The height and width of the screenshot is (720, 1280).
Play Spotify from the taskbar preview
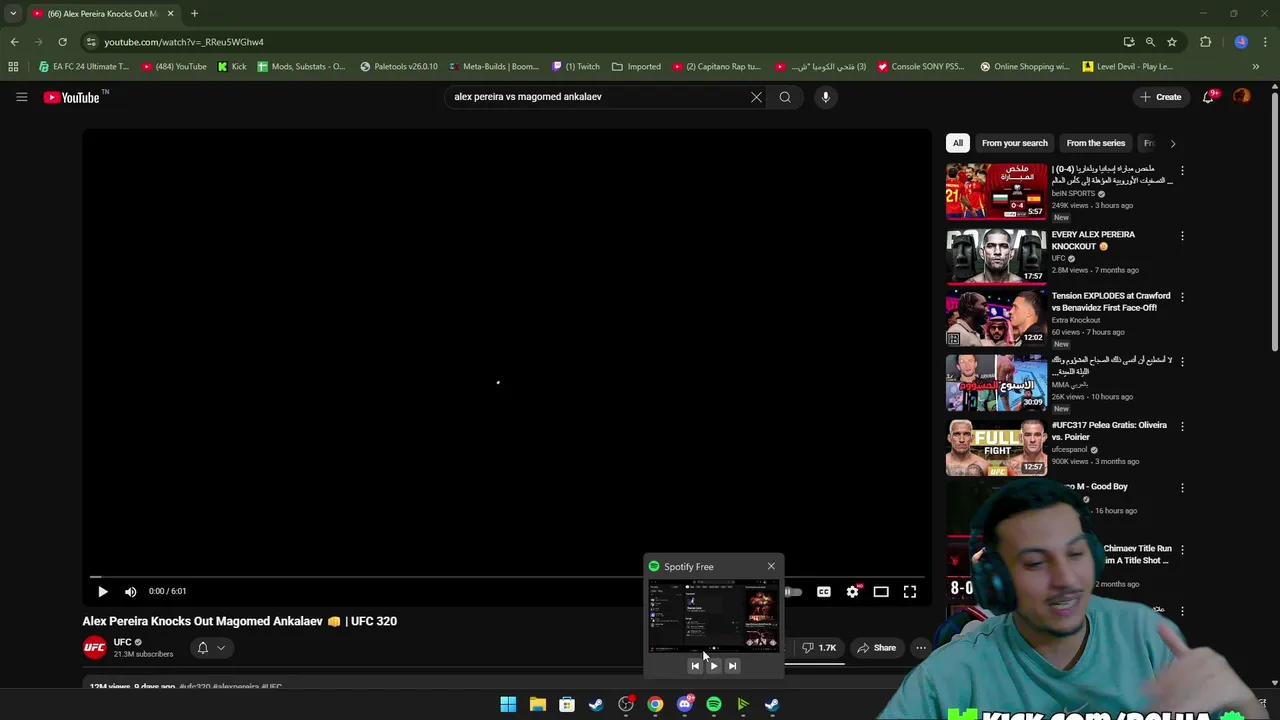[713, 666]
